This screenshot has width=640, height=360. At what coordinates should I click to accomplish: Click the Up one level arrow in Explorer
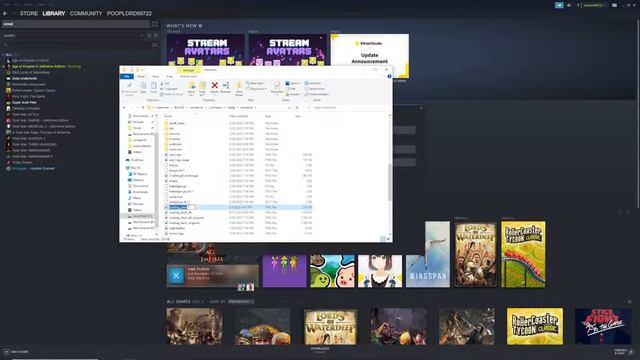tap(143, 107)
